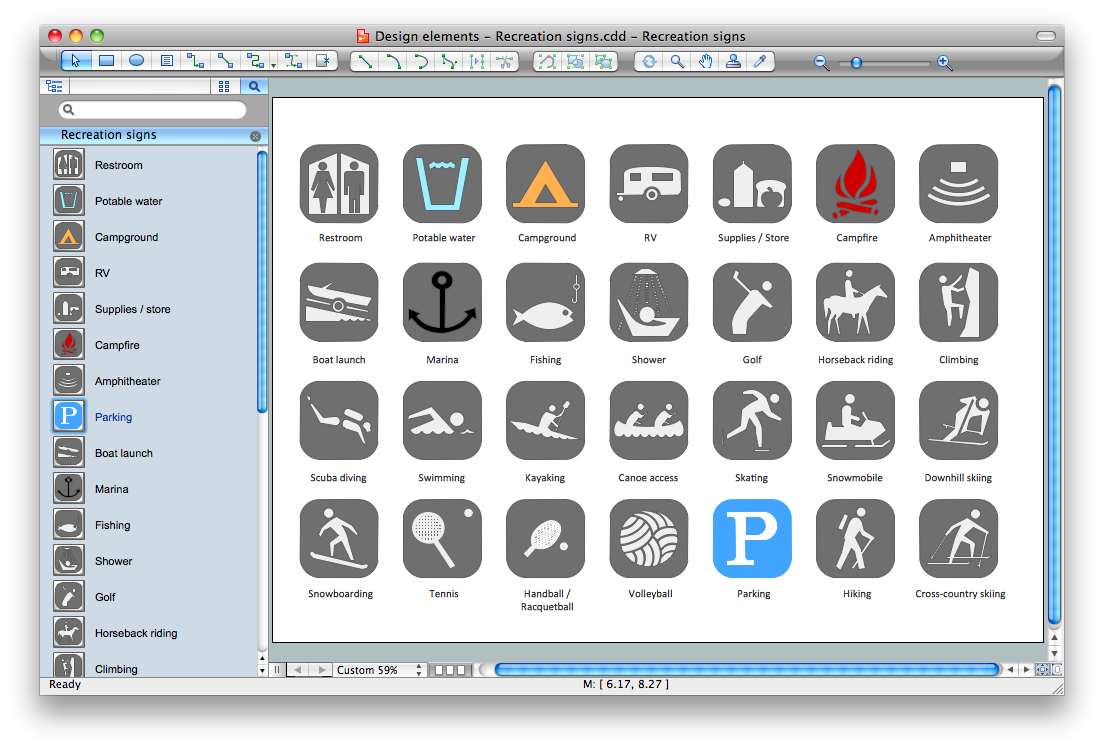1104x750 pixels.
Task: Select the Marina anchor sign in the sidebar
Action: (x=112, y=489)
